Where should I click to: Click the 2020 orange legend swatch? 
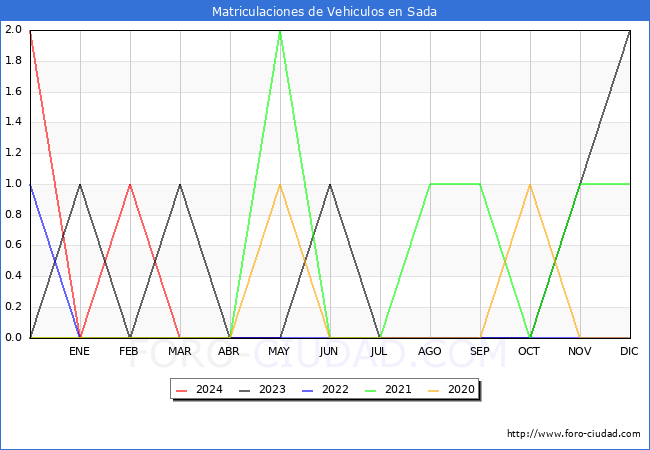[x=434, y=390]
